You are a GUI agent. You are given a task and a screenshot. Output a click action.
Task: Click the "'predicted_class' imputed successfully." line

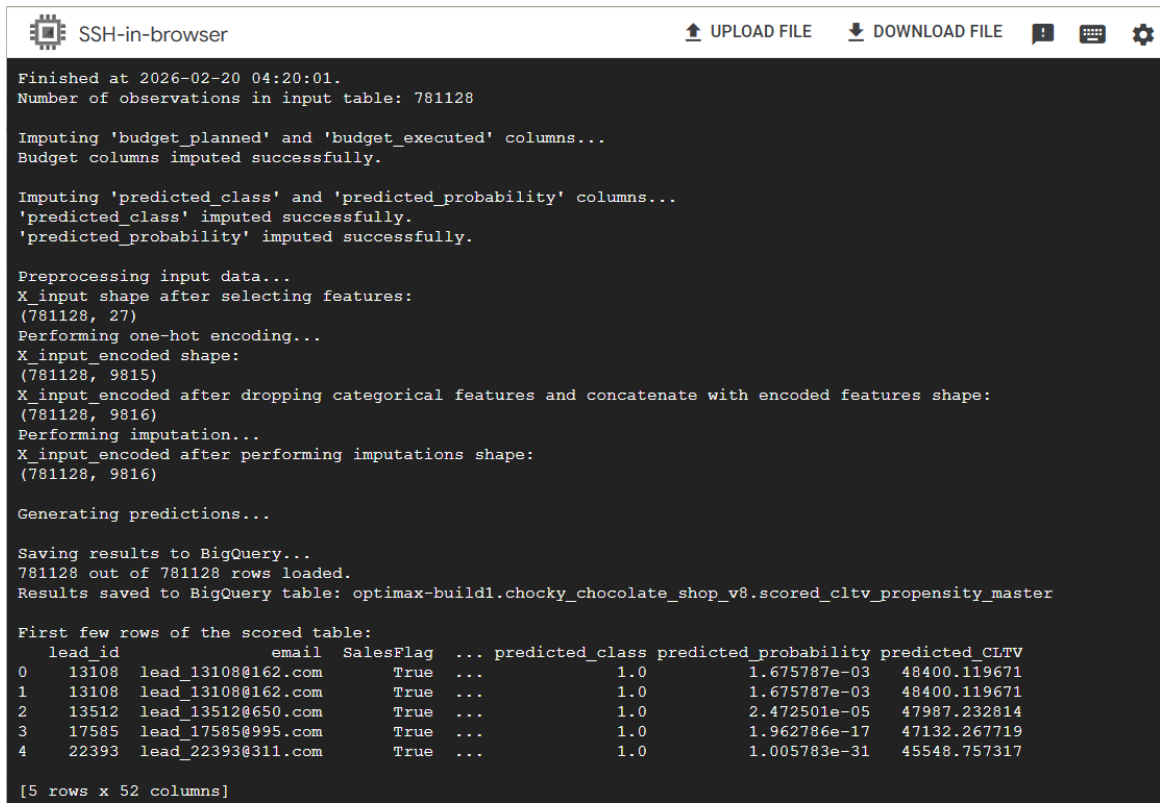215,217
